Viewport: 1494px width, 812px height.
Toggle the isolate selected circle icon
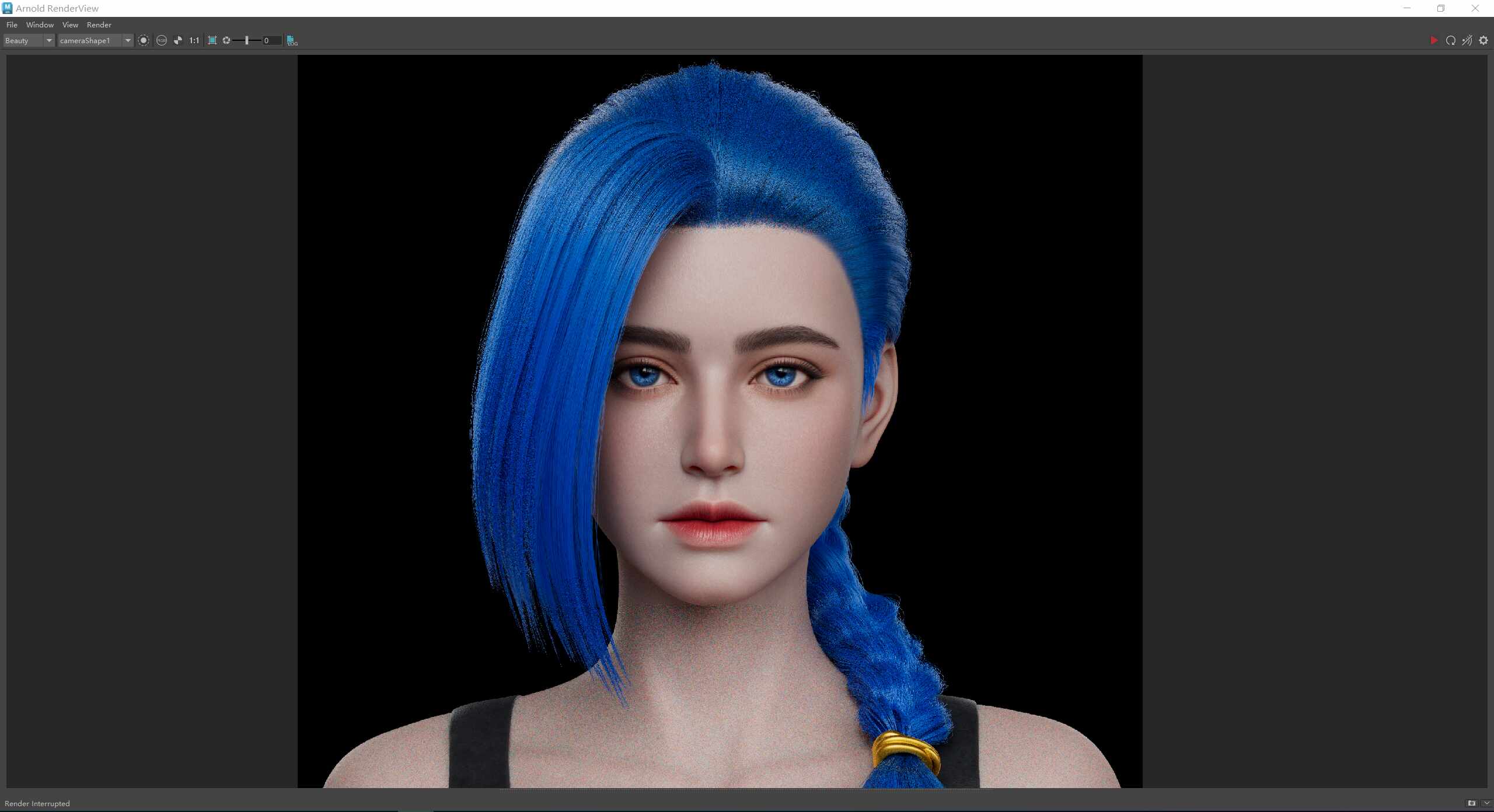144,40
